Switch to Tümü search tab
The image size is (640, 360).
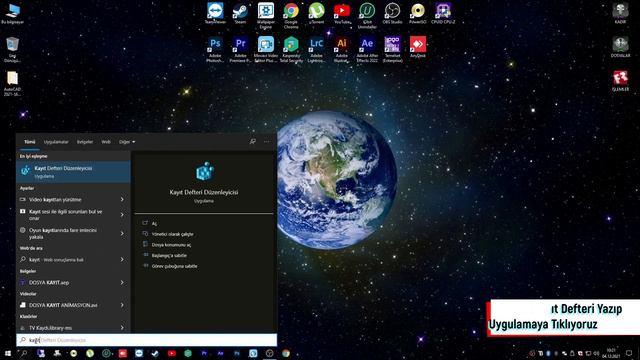pos(29,142)
